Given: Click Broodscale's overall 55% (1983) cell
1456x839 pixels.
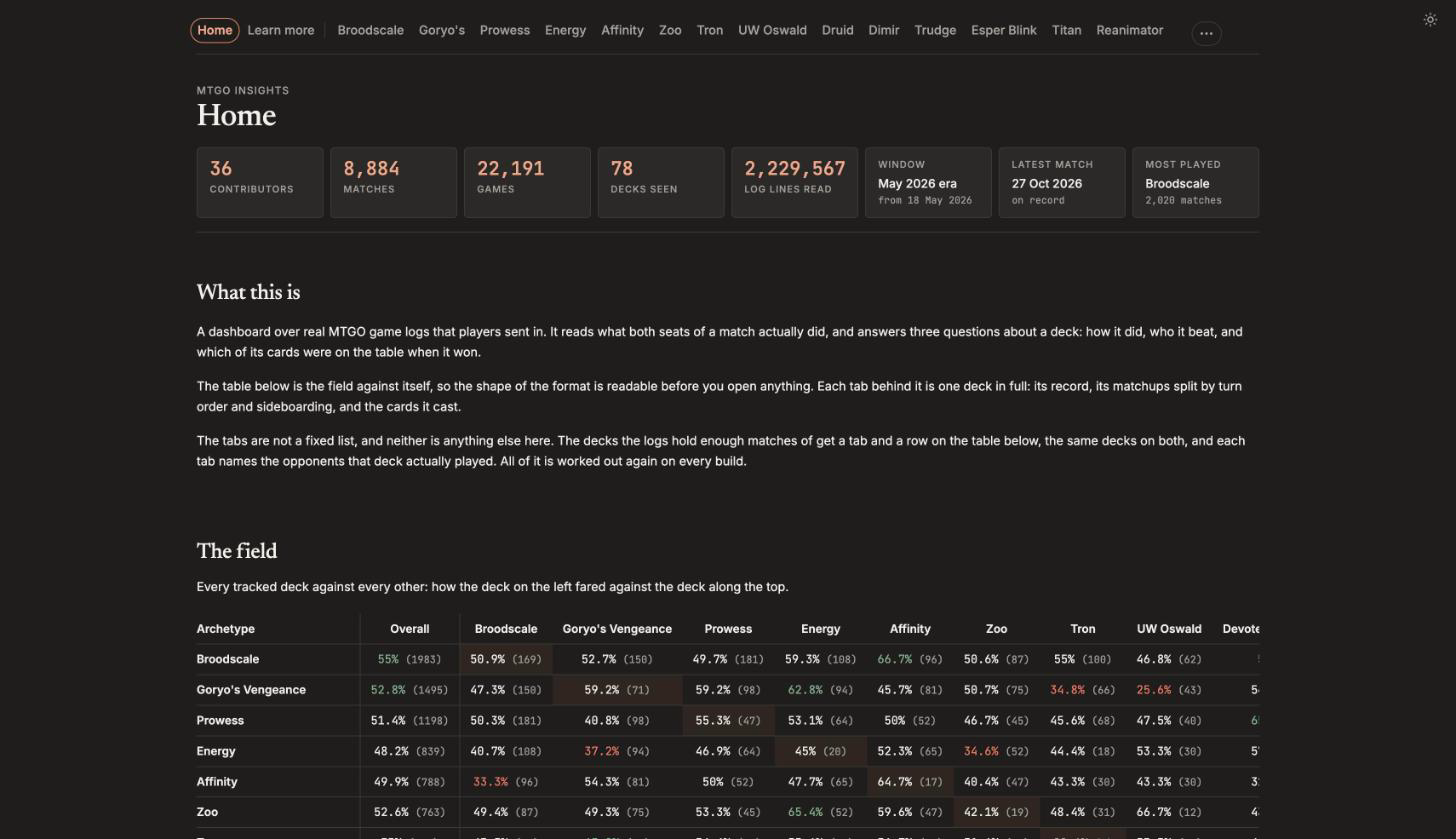Looking at the screenshot, I should [410, 660].
